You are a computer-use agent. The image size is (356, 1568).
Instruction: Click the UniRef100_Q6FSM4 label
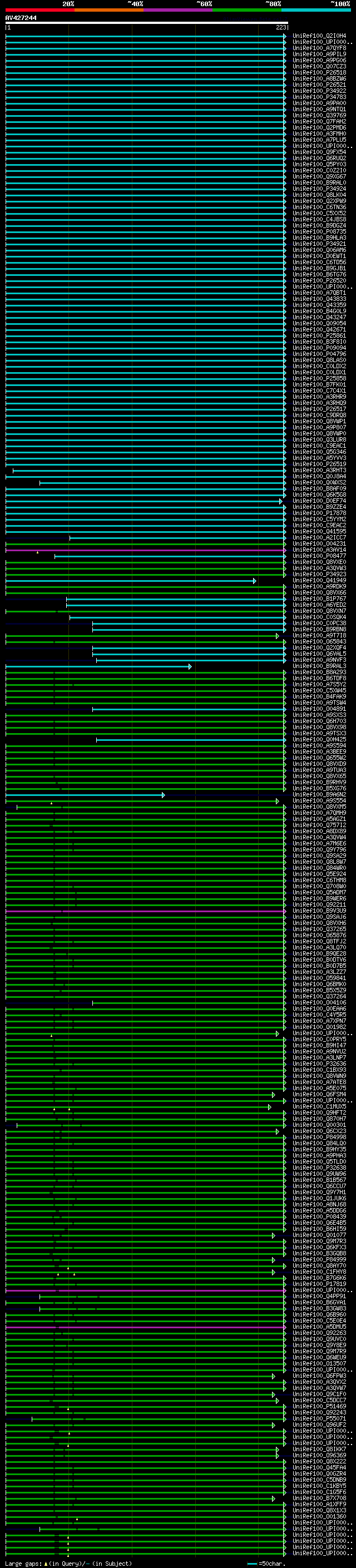(x=319, y=1095)
